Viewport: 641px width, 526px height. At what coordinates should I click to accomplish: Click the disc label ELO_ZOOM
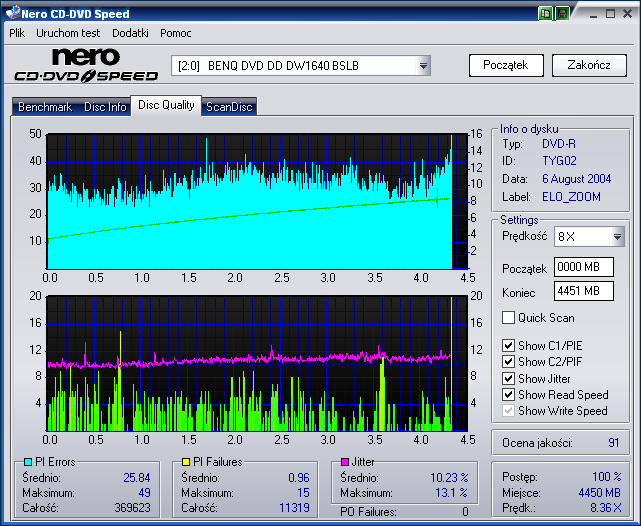point(571,197)
